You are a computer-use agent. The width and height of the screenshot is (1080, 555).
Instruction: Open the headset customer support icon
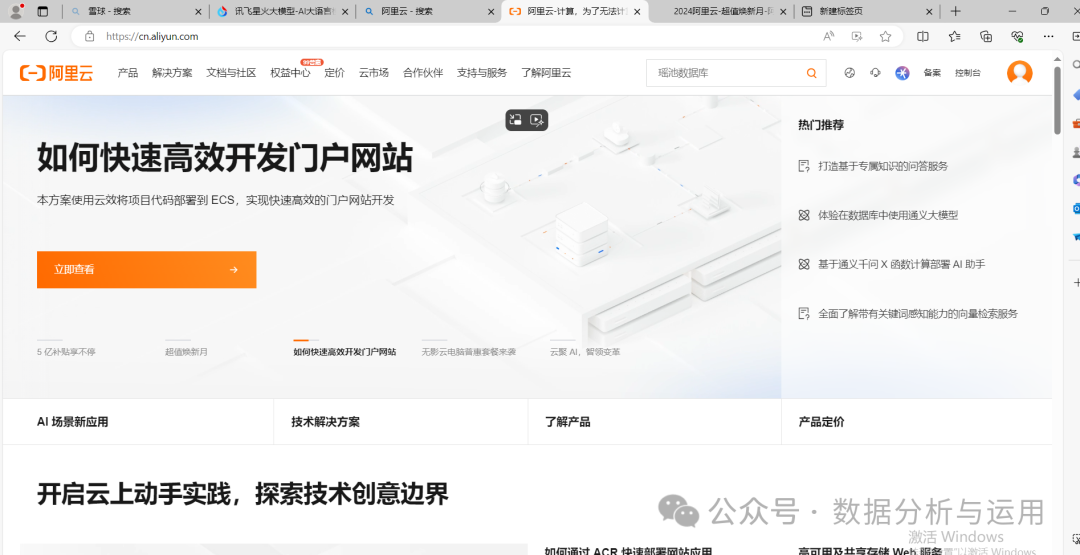click(875, 73)
